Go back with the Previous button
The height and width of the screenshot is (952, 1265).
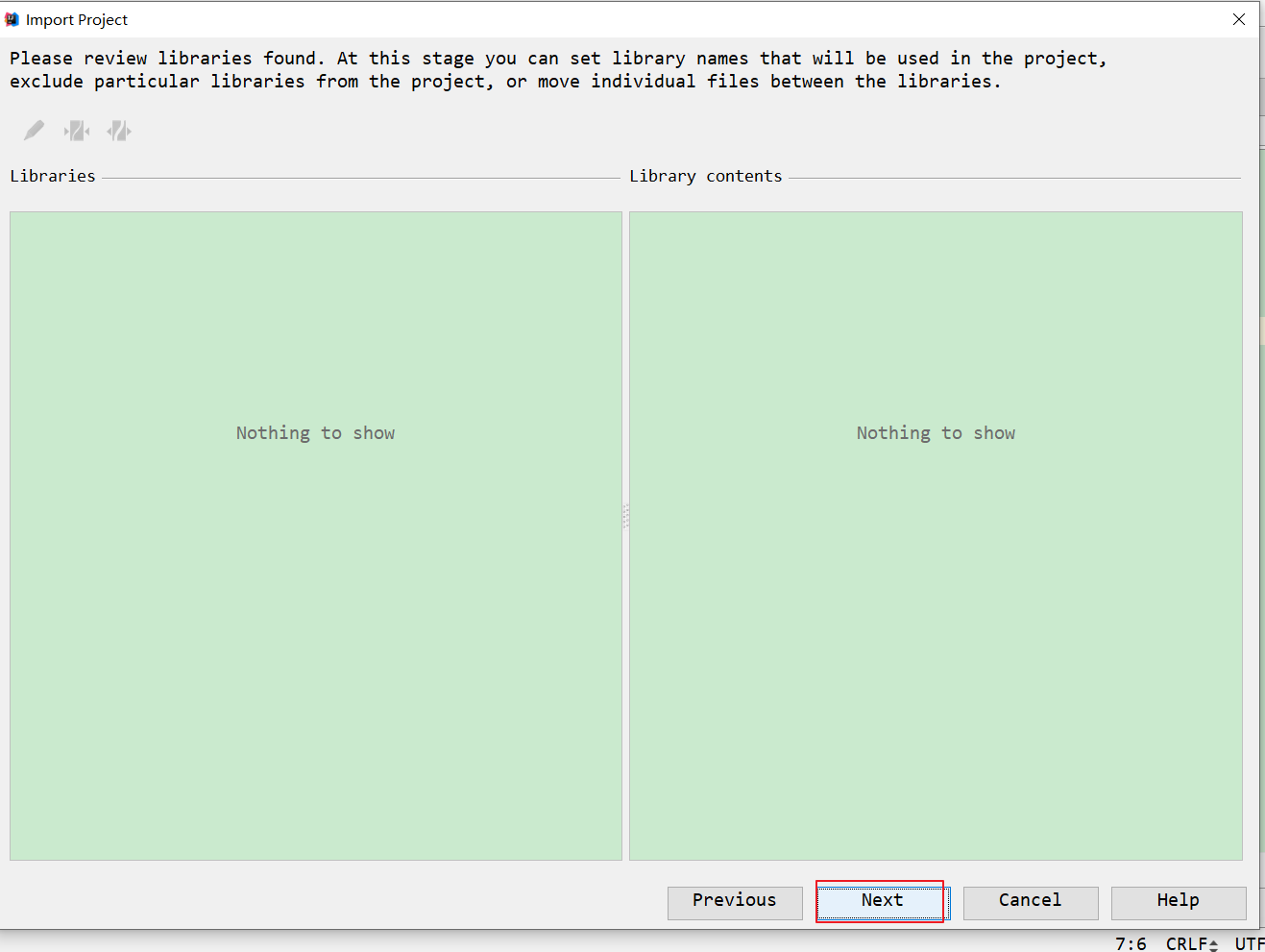click(735, 902)
